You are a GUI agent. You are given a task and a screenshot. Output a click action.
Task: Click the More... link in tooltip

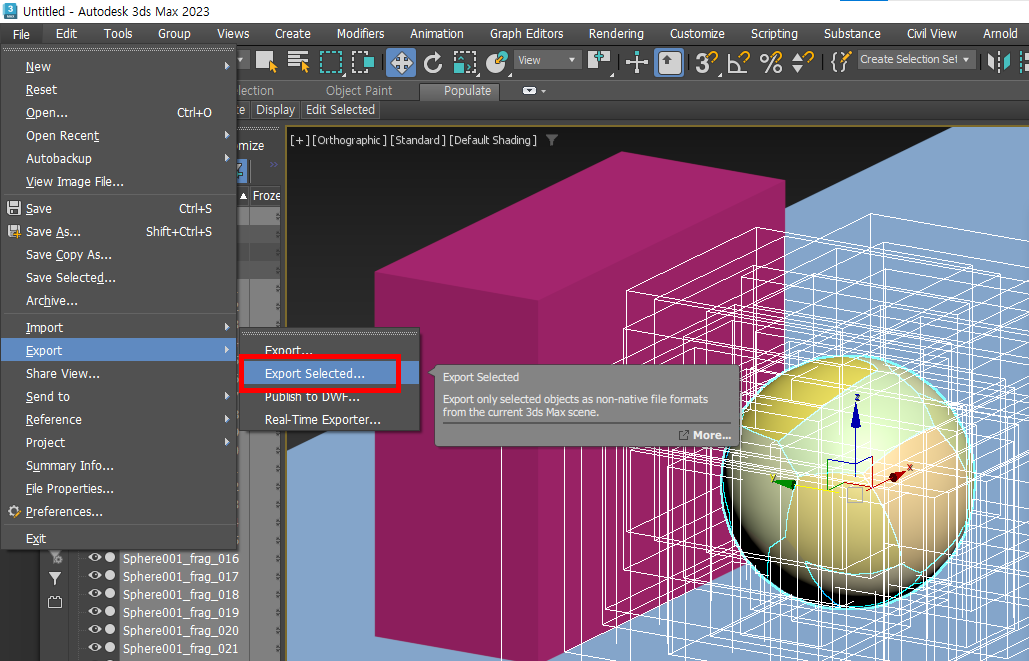(705, 435)
